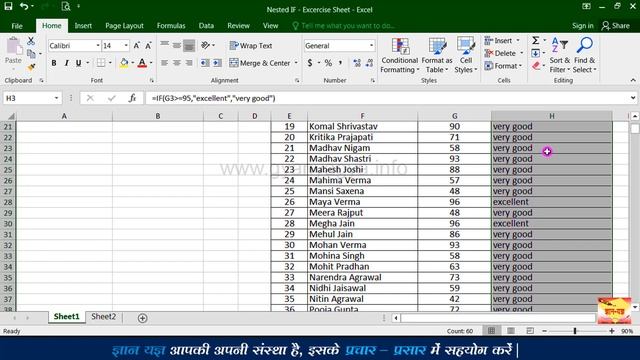Switch to the Insert ribbon tab
The height and width of the screenshot is (360, 640).
(x=83, y=26)
